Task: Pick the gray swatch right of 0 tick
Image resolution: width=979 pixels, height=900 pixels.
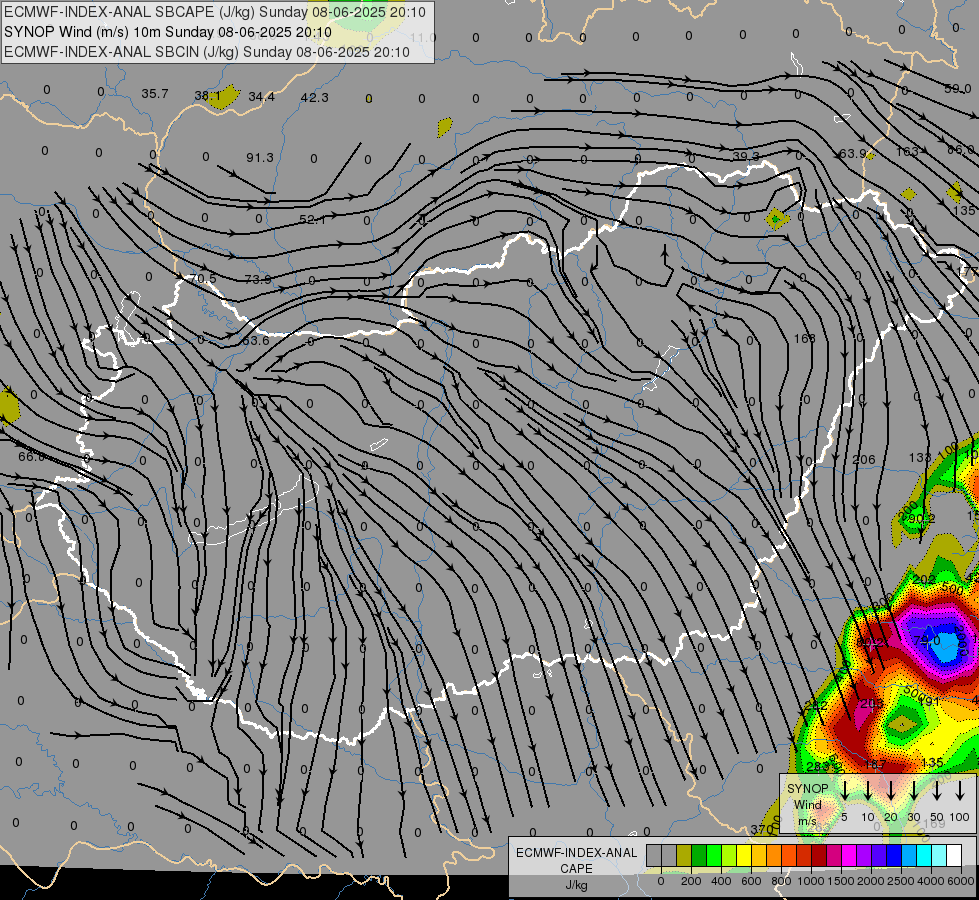Action: coord(669,855)
